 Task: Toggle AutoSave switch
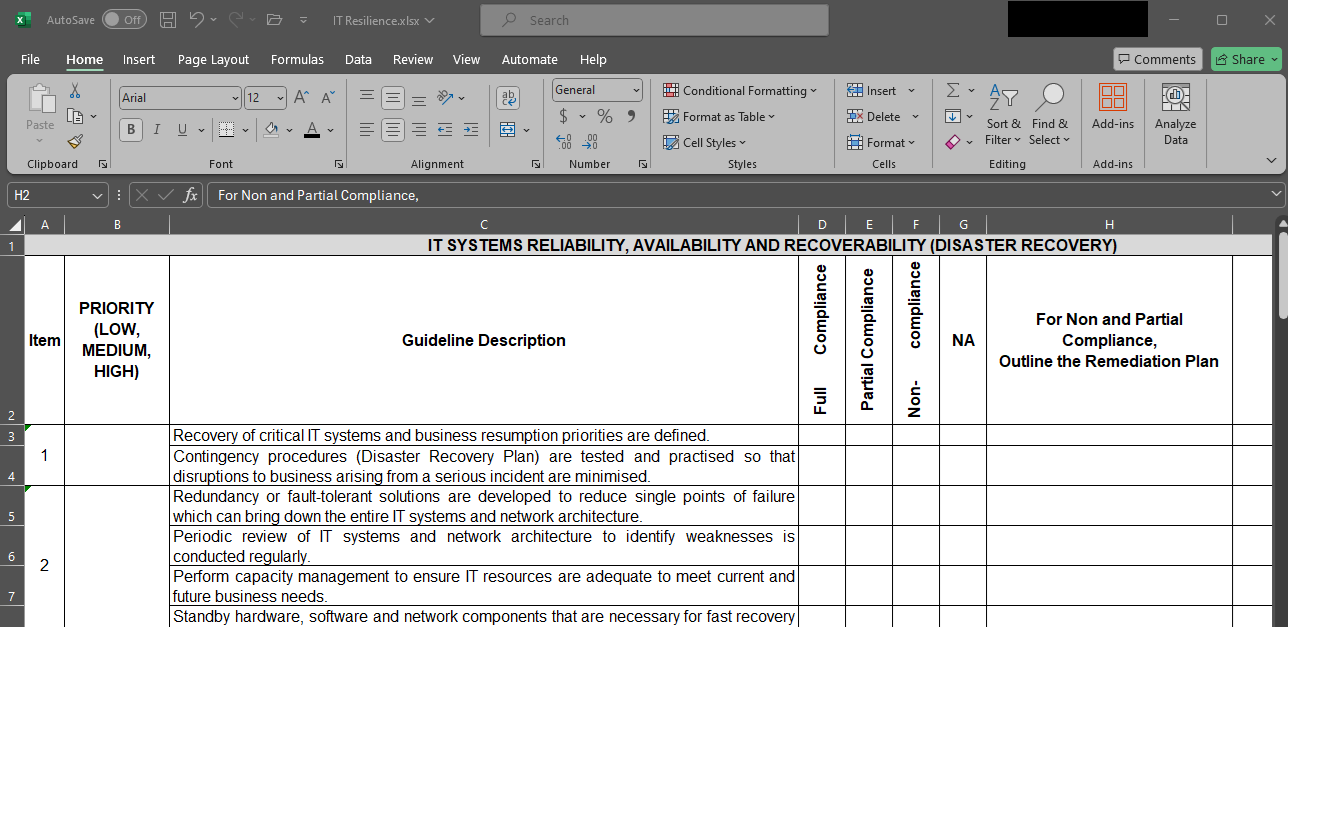124,20
